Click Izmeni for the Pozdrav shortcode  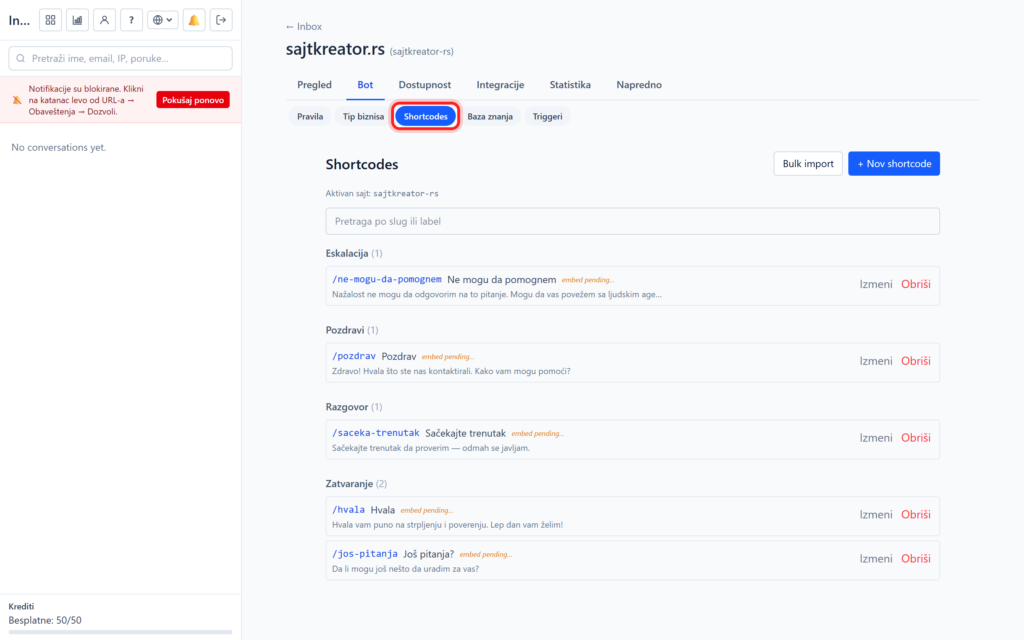click(x=876, y=361)
